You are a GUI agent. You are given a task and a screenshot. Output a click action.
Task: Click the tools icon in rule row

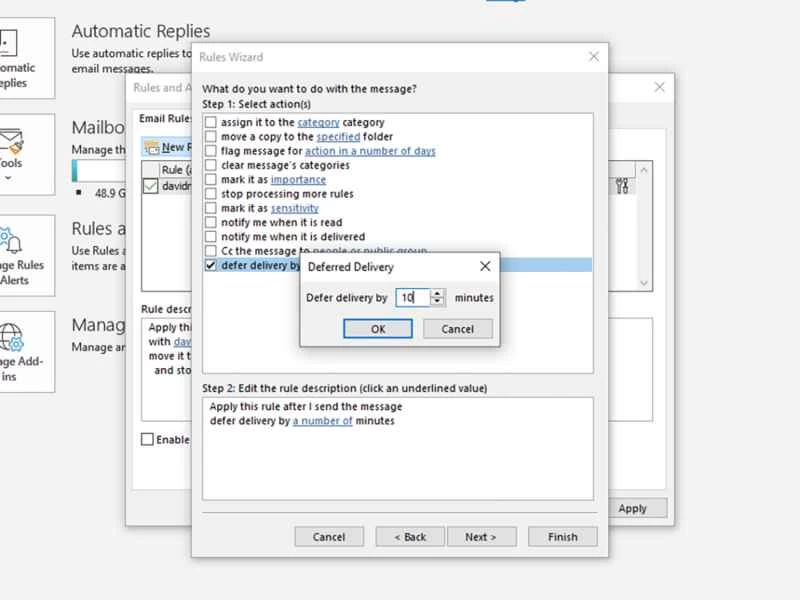[621, 185]
